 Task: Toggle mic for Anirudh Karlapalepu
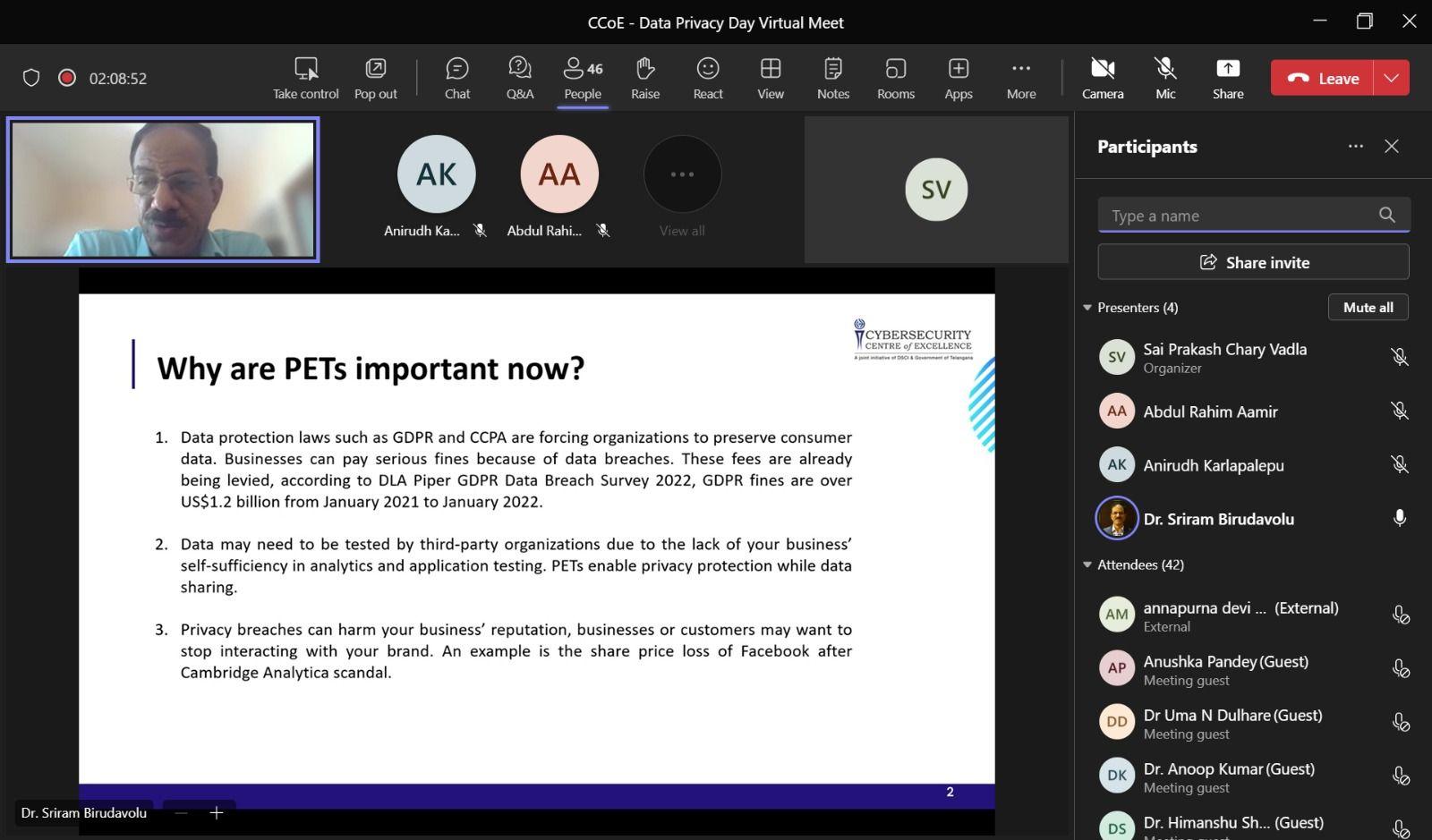pyautogui.click(x=1400, y=464)
